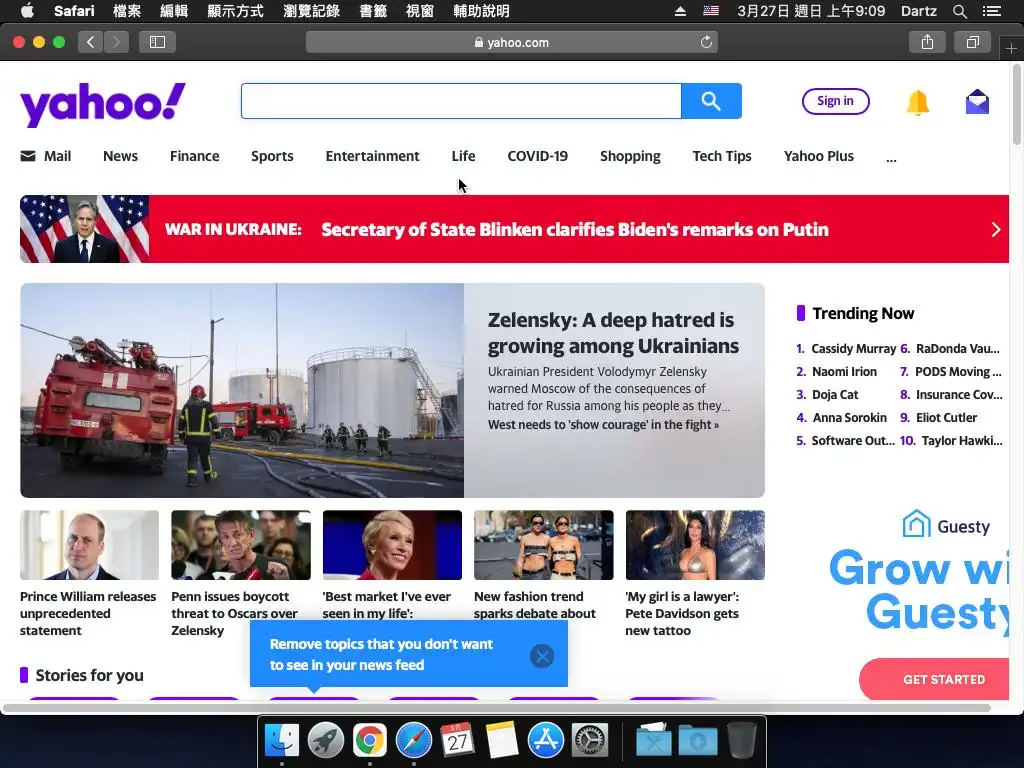Go back with Safari back arrow
The height and width of the screenshot is (768, 1024).
[91, 42]
